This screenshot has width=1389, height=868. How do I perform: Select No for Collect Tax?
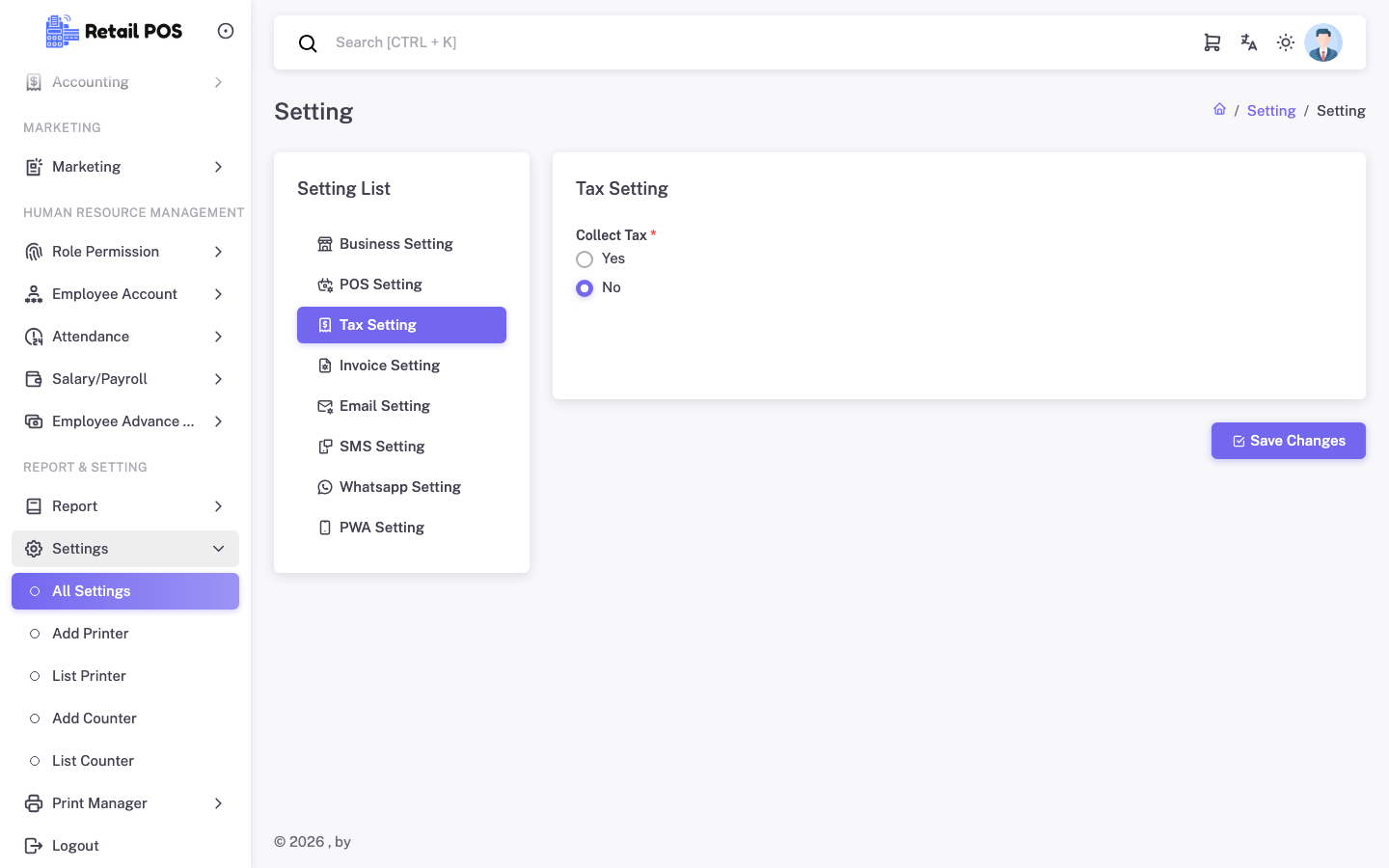click(585, 288)
